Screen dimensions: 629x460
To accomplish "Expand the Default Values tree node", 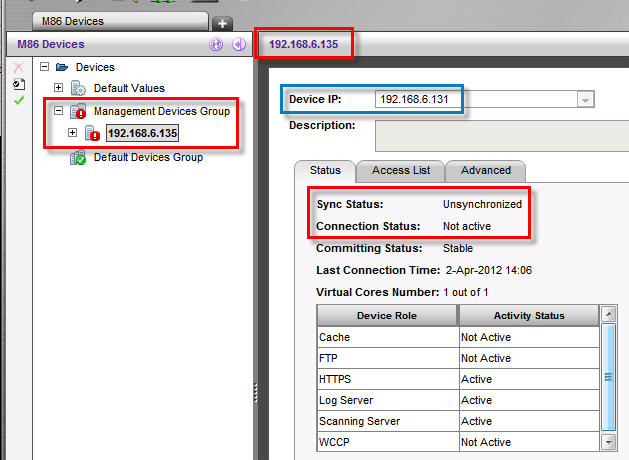I will click(58, 89).
